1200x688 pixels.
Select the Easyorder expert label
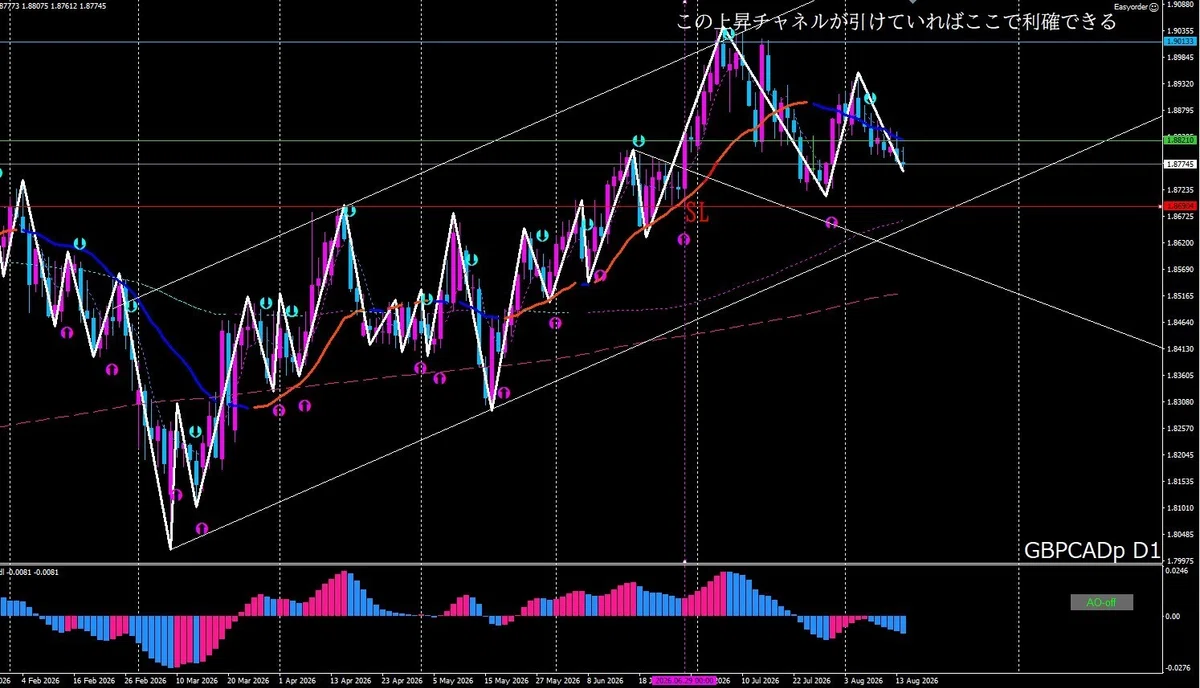pyautogui.click(x=1129, y=7)
